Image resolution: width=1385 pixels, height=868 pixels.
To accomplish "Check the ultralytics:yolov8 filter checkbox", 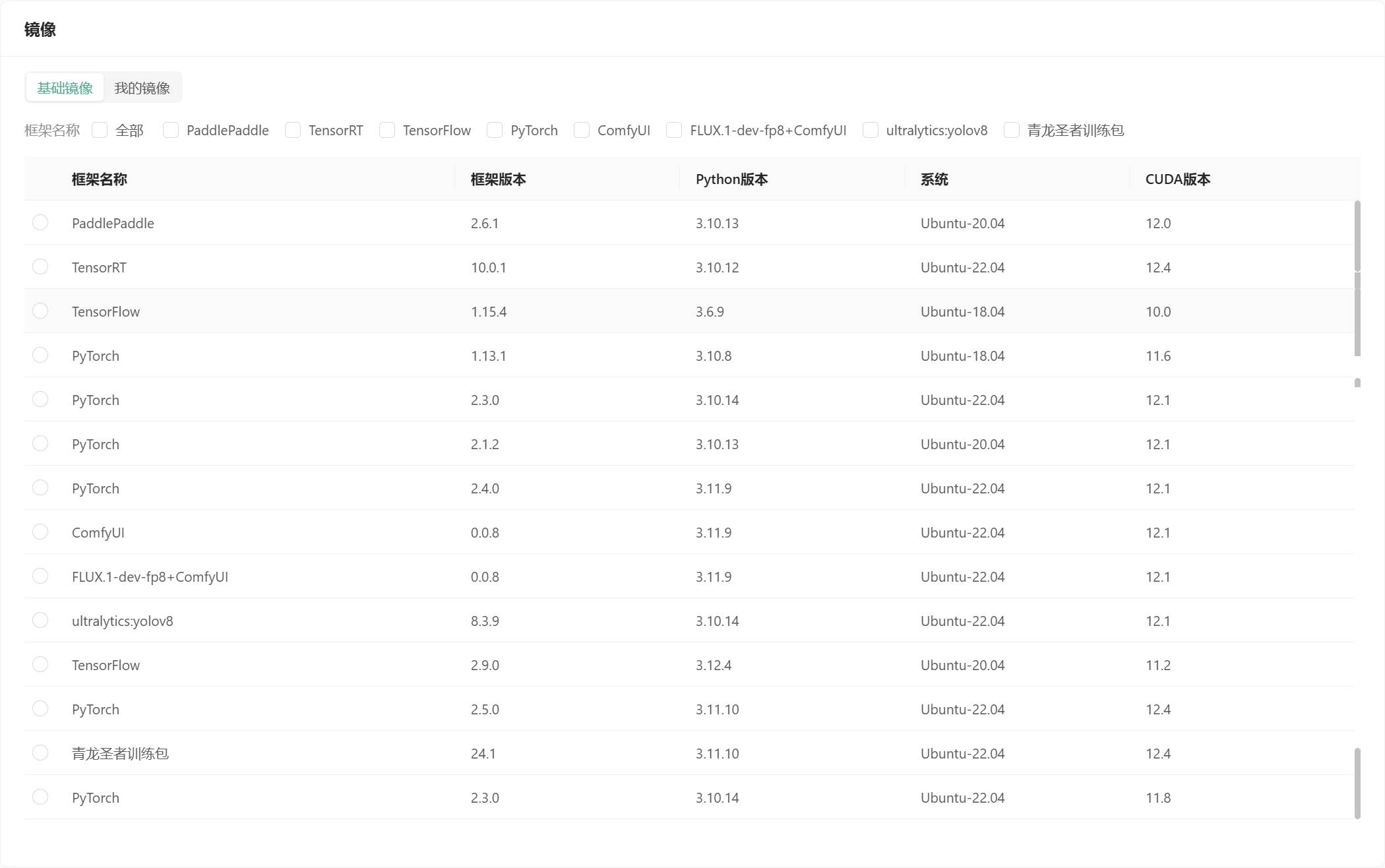I will [871, 130].
